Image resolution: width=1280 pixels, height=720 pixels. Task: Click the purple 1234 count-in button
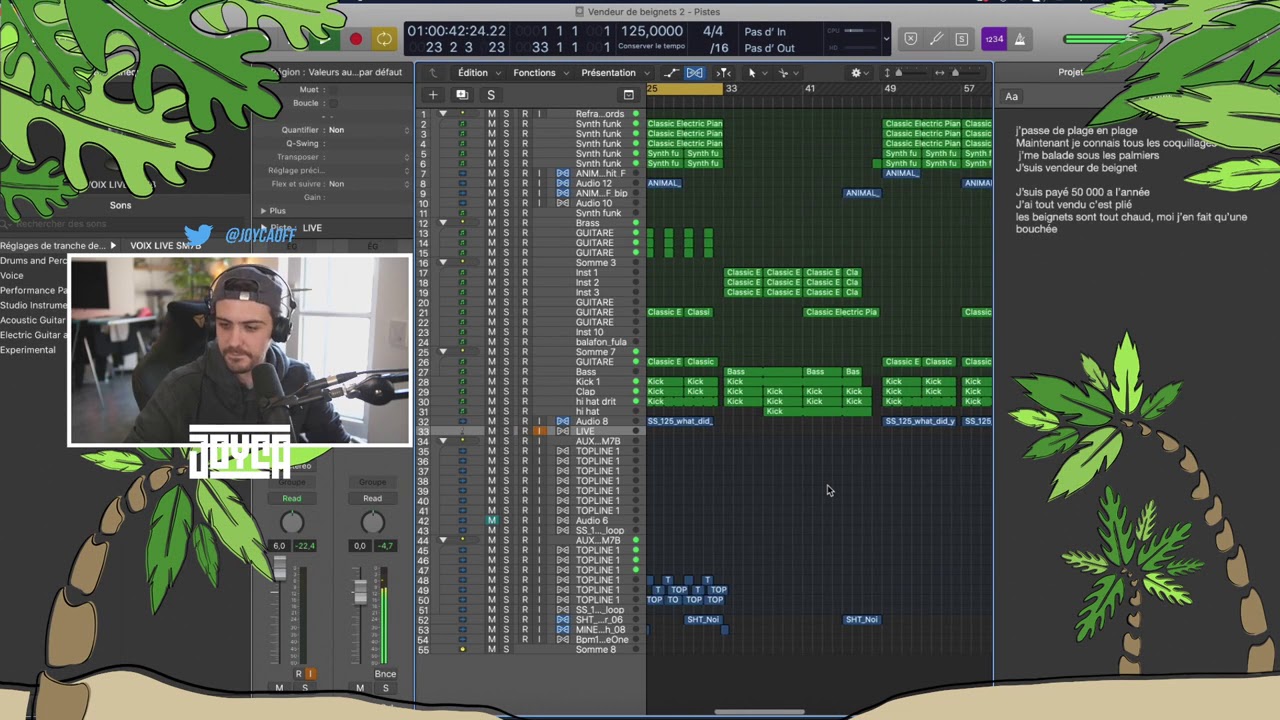coord(994,39)
